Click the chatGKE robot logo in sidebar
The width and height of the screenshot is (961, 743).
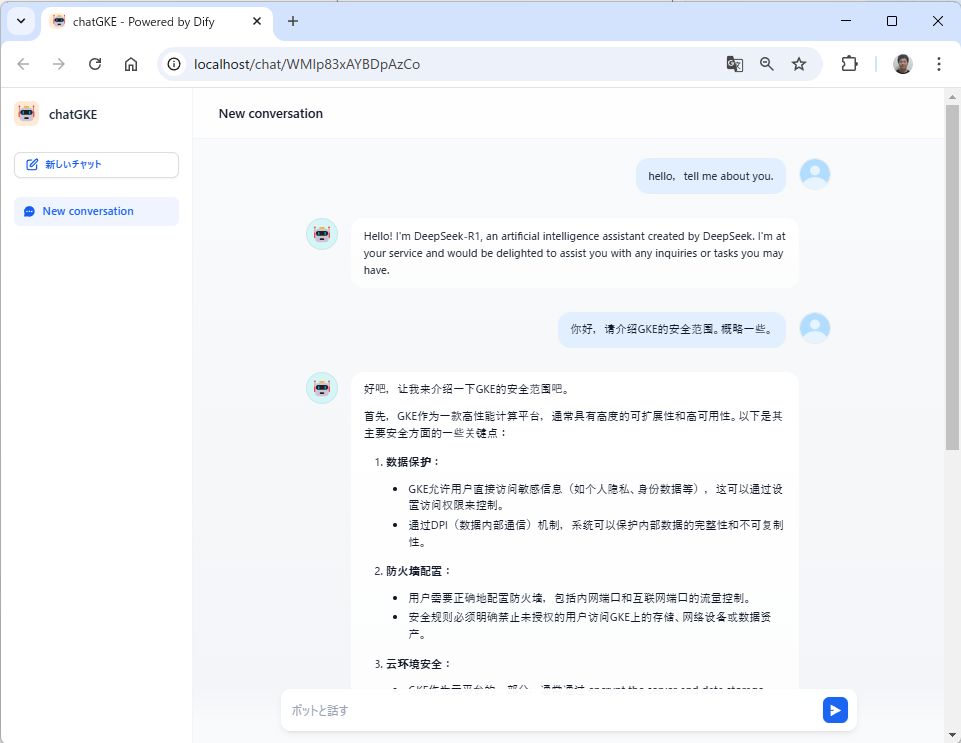tap(26, 114)
